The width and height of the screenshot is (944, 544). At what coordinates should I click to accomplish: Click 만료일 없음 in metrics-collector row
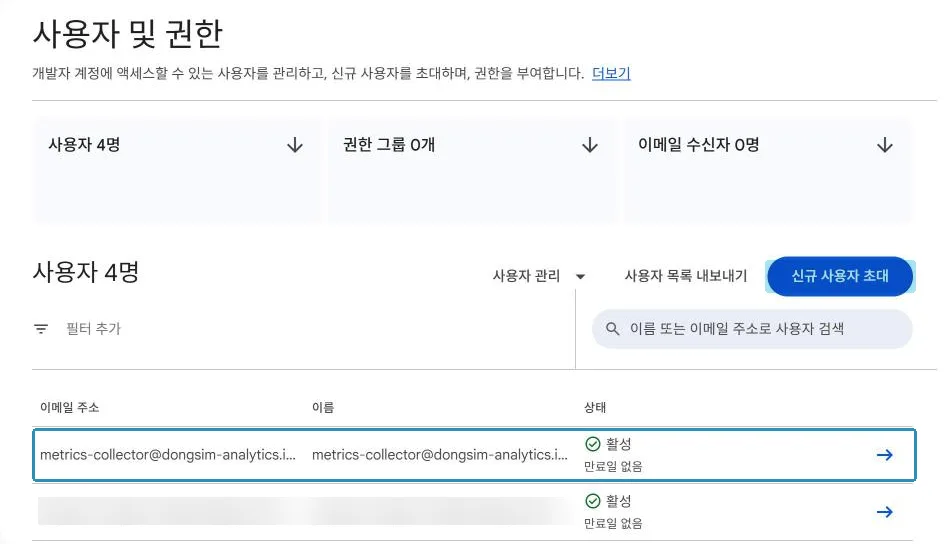613,466
